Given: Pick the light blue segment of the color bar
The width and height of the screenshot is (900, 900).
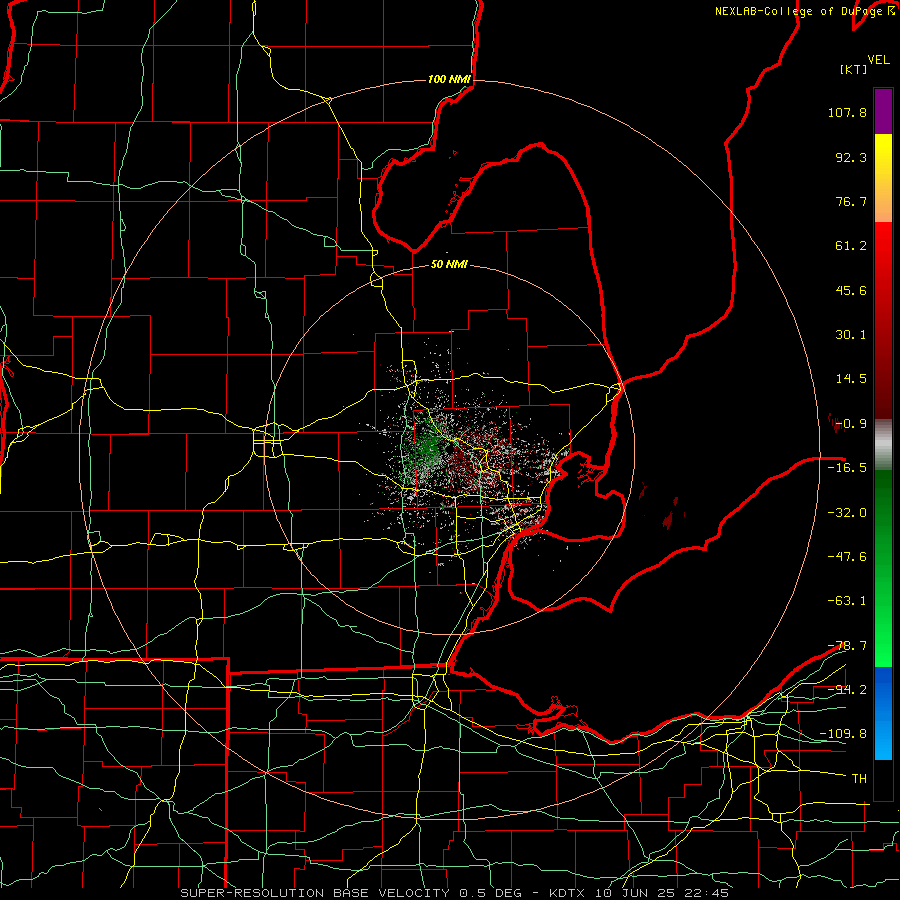Looking at the screenshot, I should click(883, 740).
